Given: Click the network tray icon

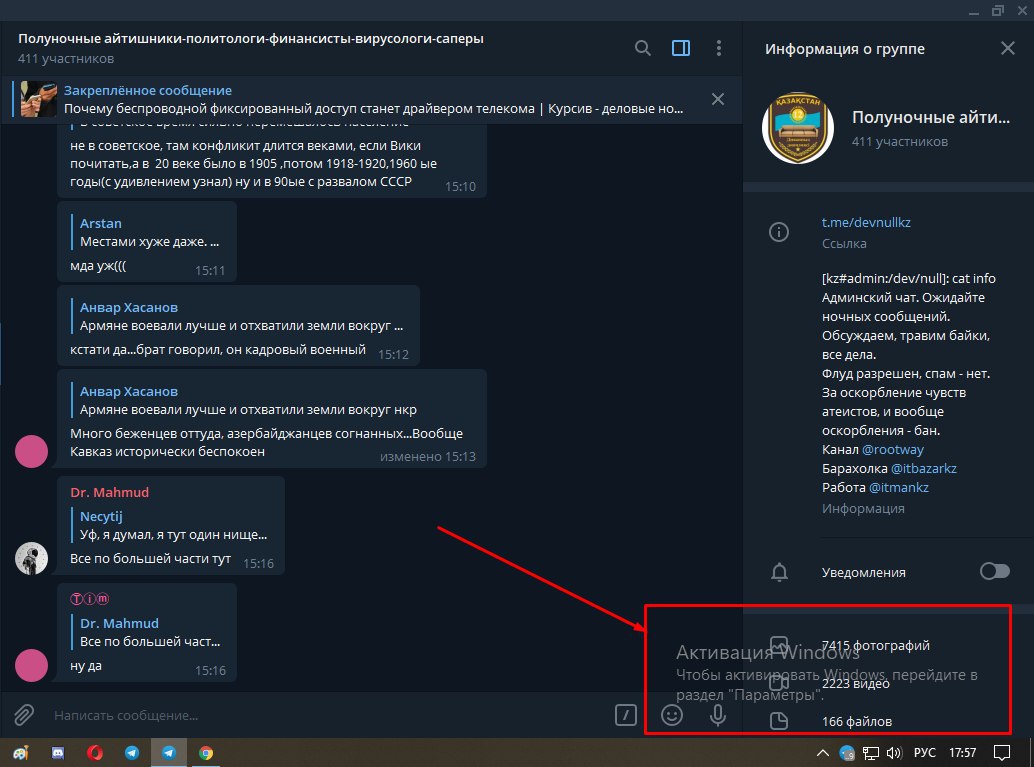Looking at the screenshot, I should click(870, 752).
